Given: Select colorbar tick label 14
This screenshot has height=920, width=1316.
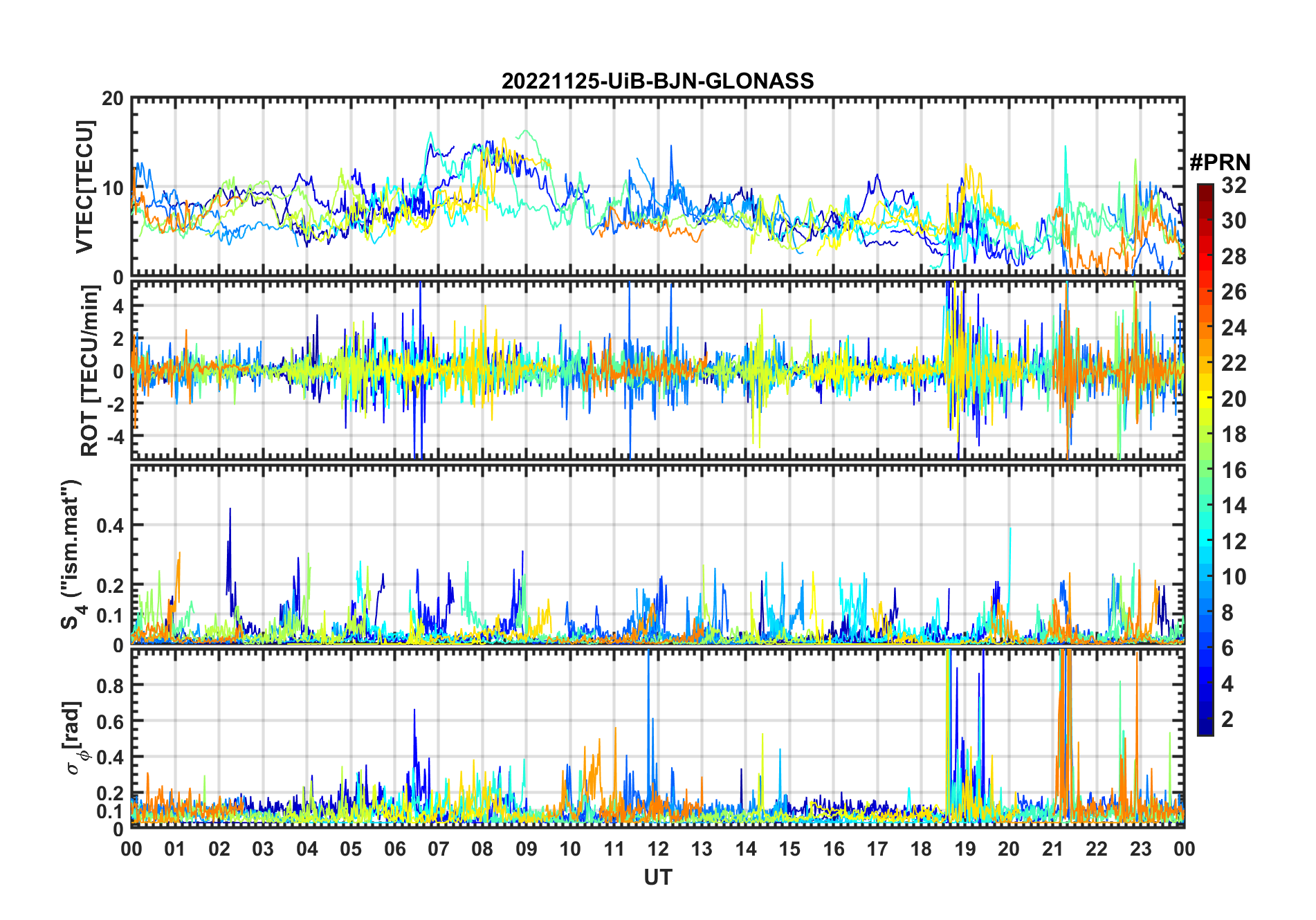Looking at the screenshot, I should click(x=1234, y=506).
